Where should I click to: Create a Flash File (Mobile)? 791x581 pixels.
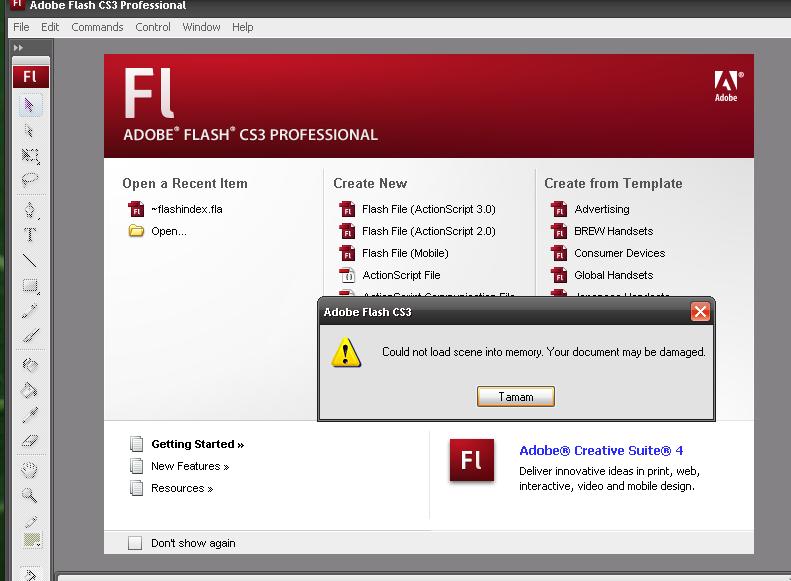coord(405,253)
